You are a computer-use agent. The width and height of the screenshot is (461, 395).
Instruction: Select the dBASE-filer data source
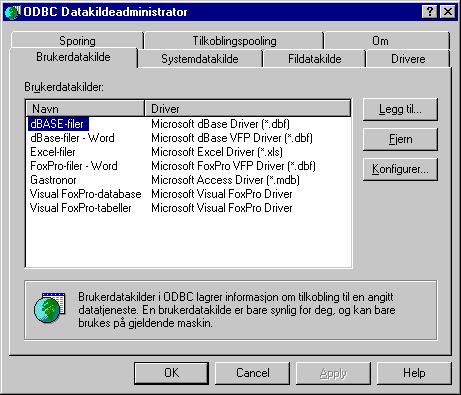(x=58, y=124)
